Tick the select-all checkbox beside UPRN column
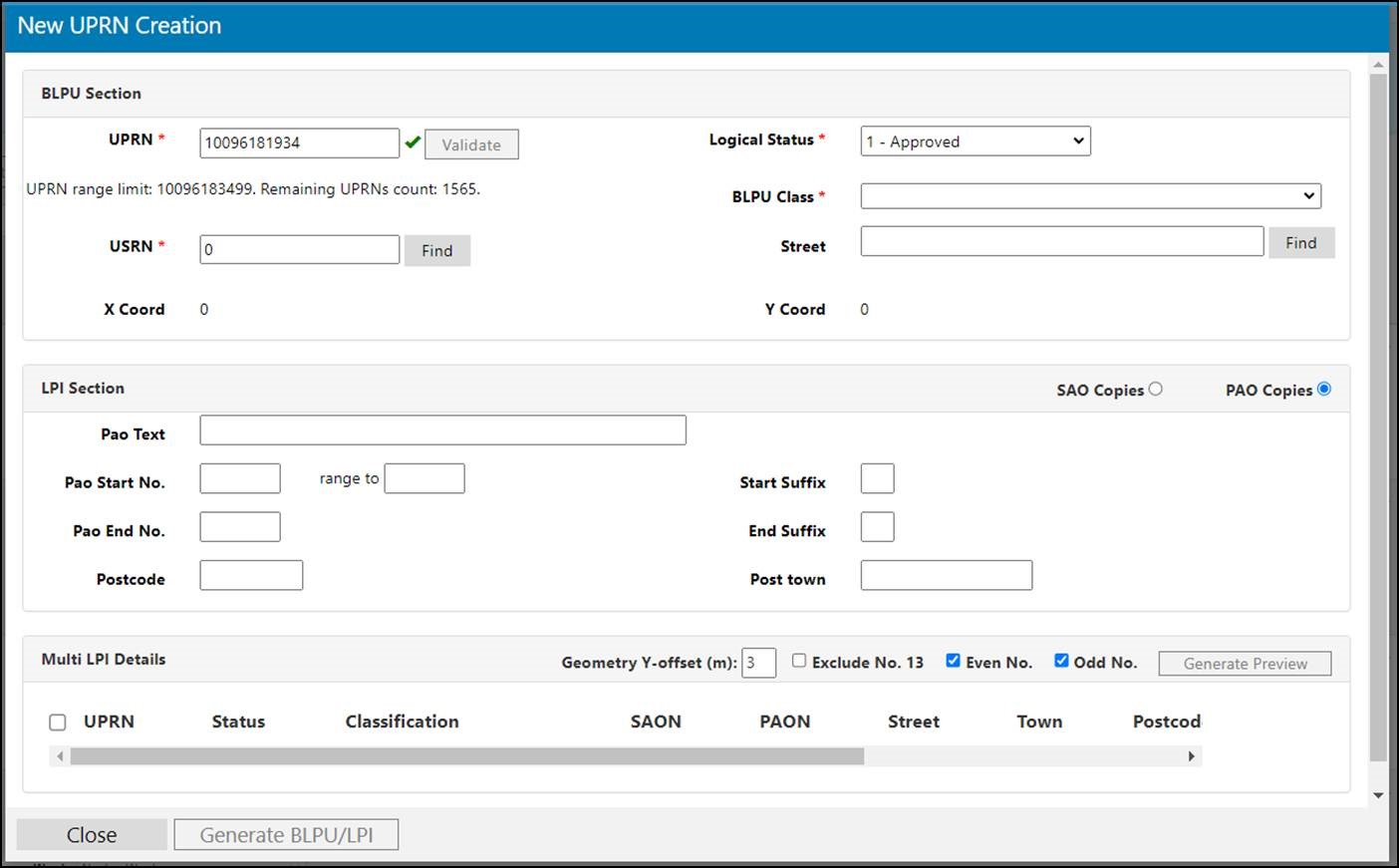Screen dimensions: 1399x868 (x=58, y=723)
